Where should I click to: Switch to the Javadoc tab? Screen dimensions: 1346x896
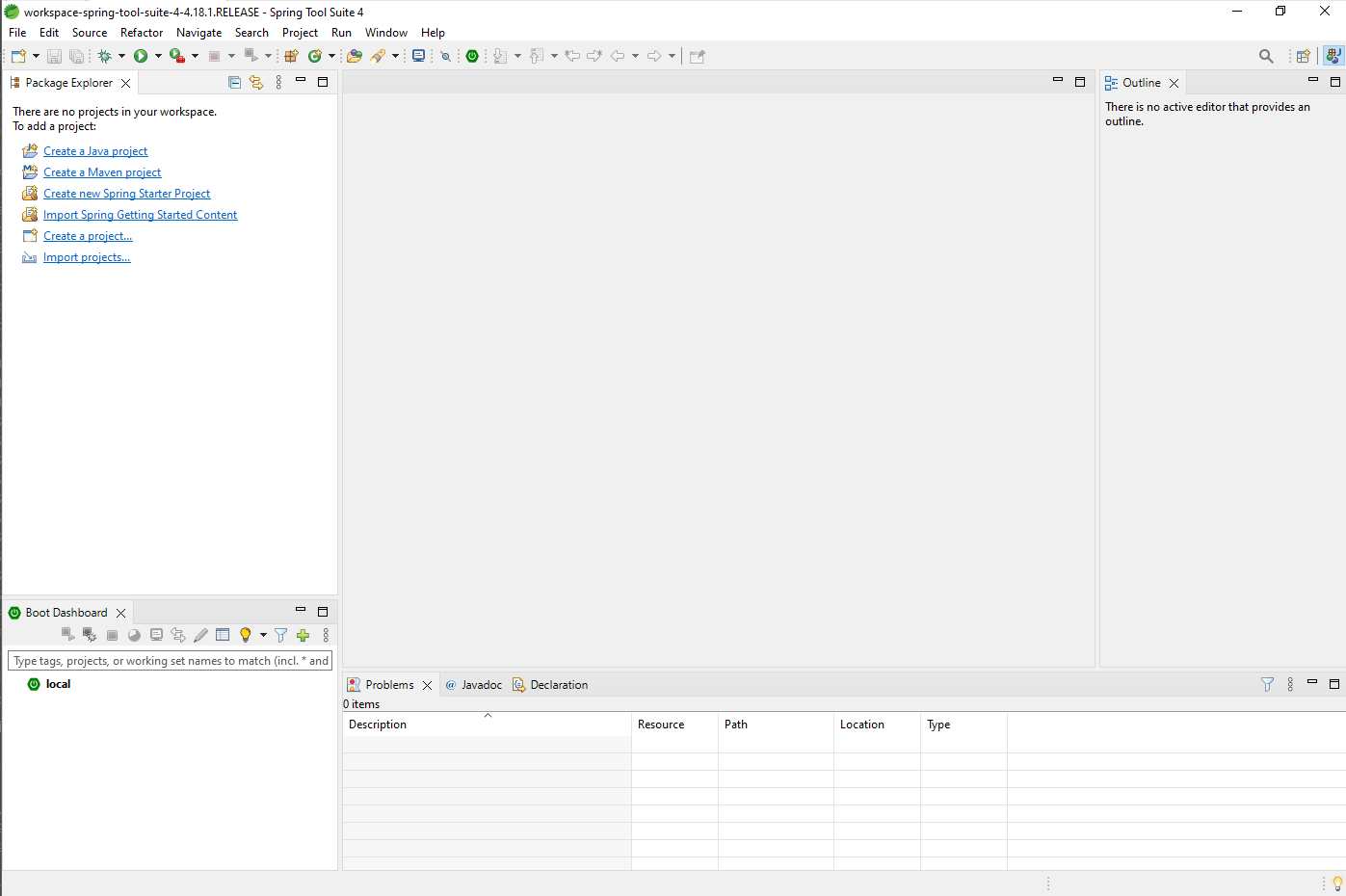coord(473,685)
